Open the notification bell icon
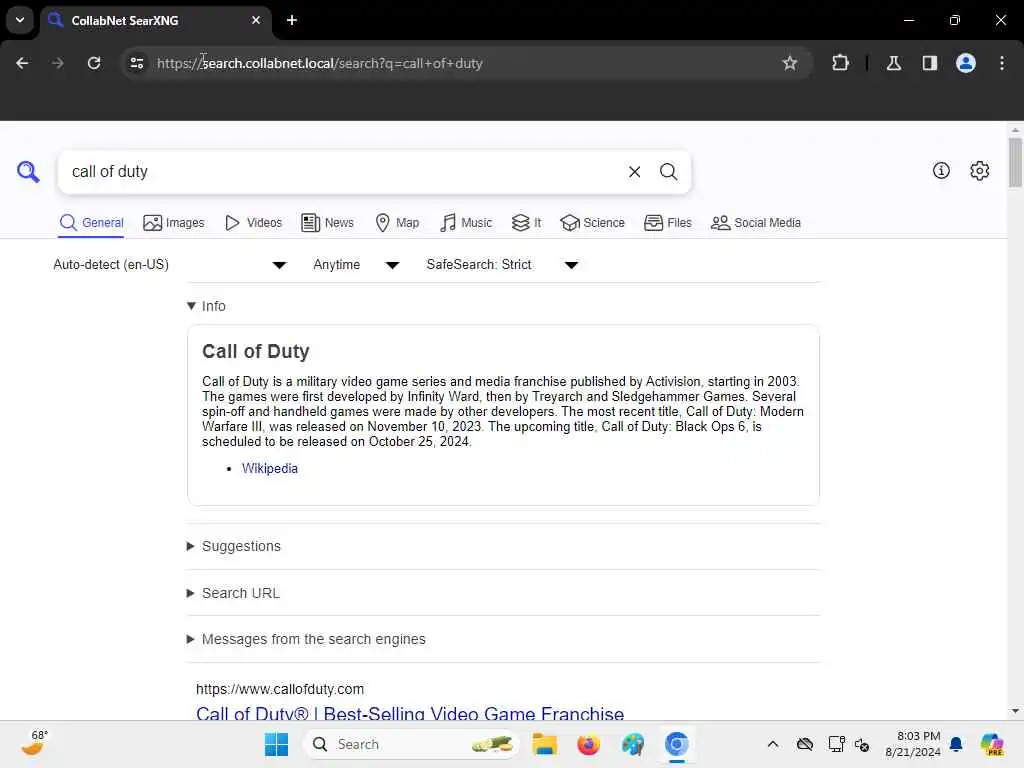Screen dimensions: 1024x768 pos(956,744)
